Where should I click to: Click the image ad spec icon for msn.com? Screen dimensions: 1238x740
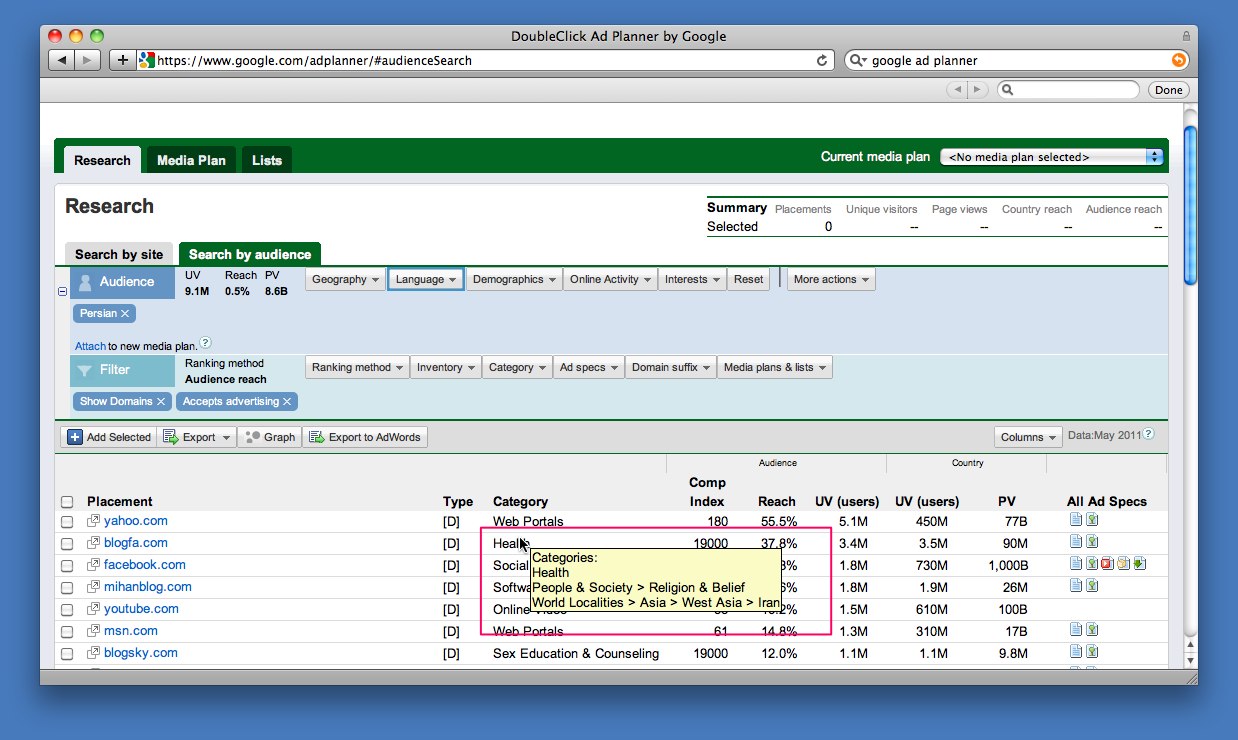point(1092,630)
